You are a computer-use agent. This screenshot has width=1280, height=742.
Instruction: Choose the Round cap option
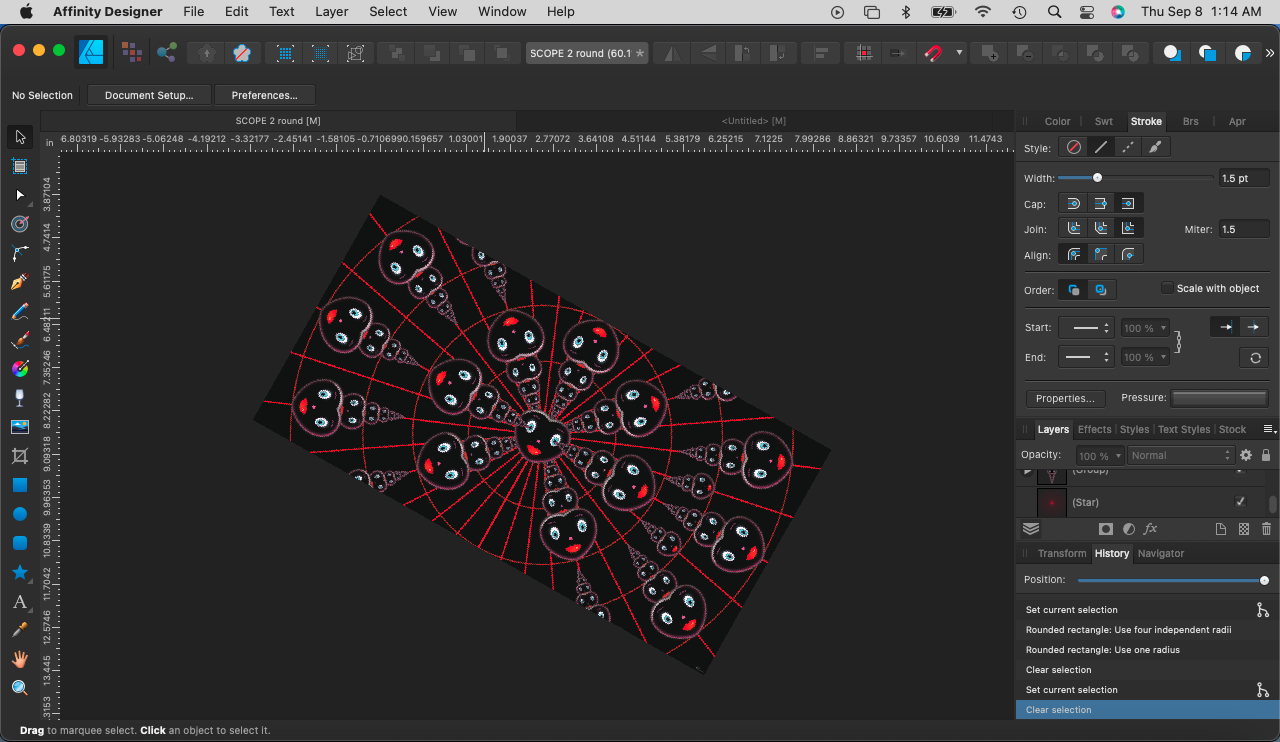click(x=1073, y=204)
